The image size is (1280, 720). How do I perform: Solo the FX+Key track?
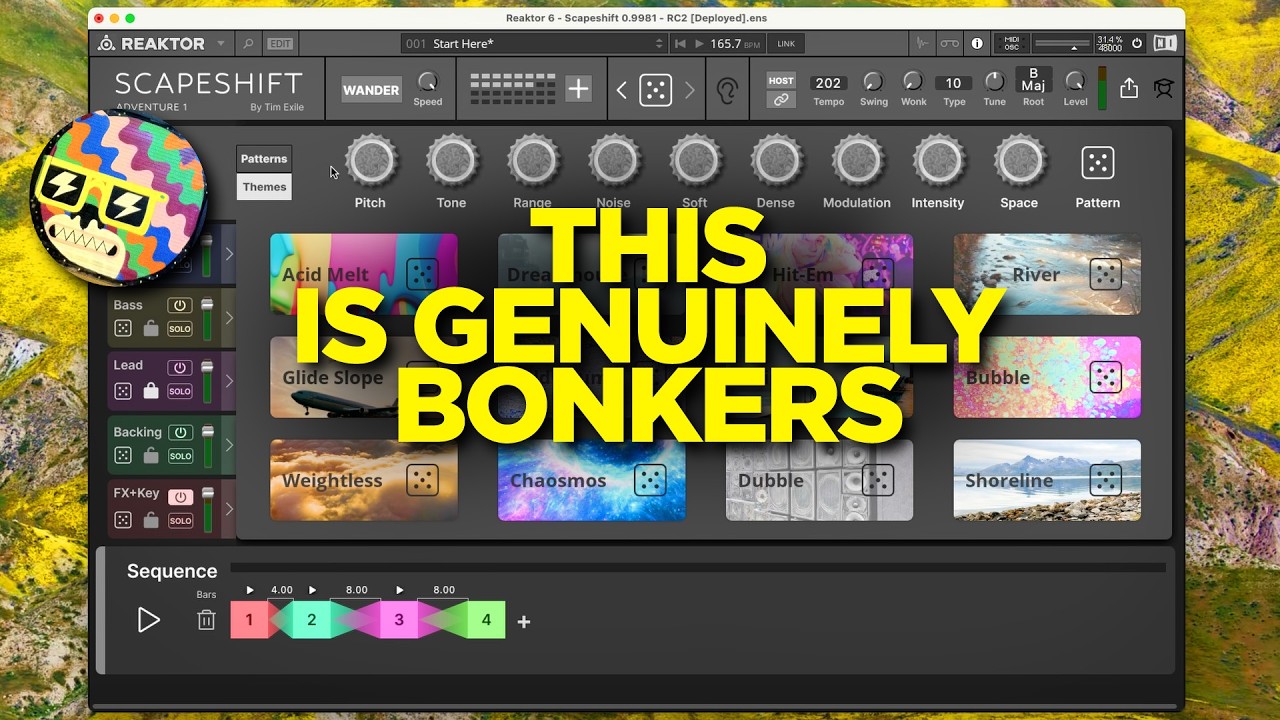pos(180,520)
